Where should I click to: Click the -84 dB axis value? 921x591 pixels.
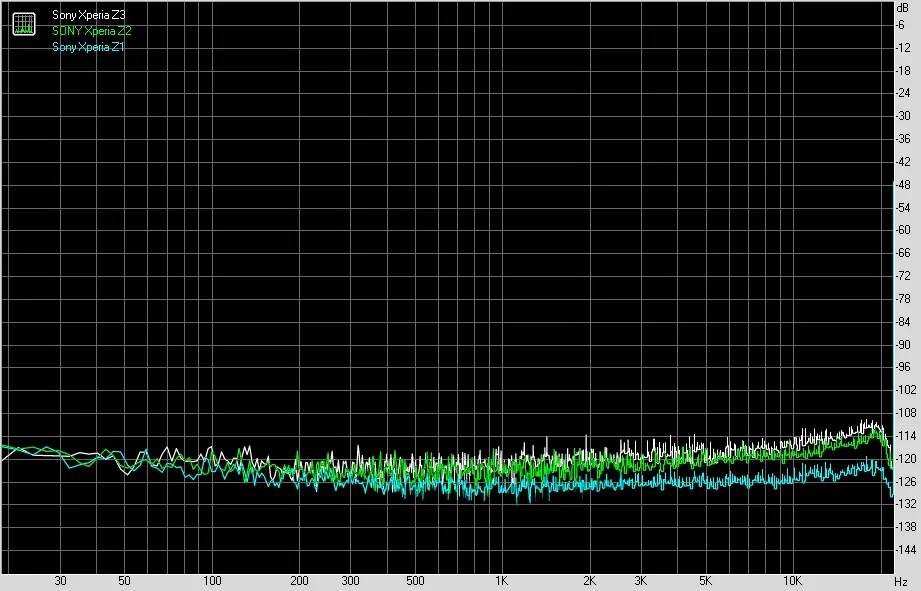tap(903, 321)
